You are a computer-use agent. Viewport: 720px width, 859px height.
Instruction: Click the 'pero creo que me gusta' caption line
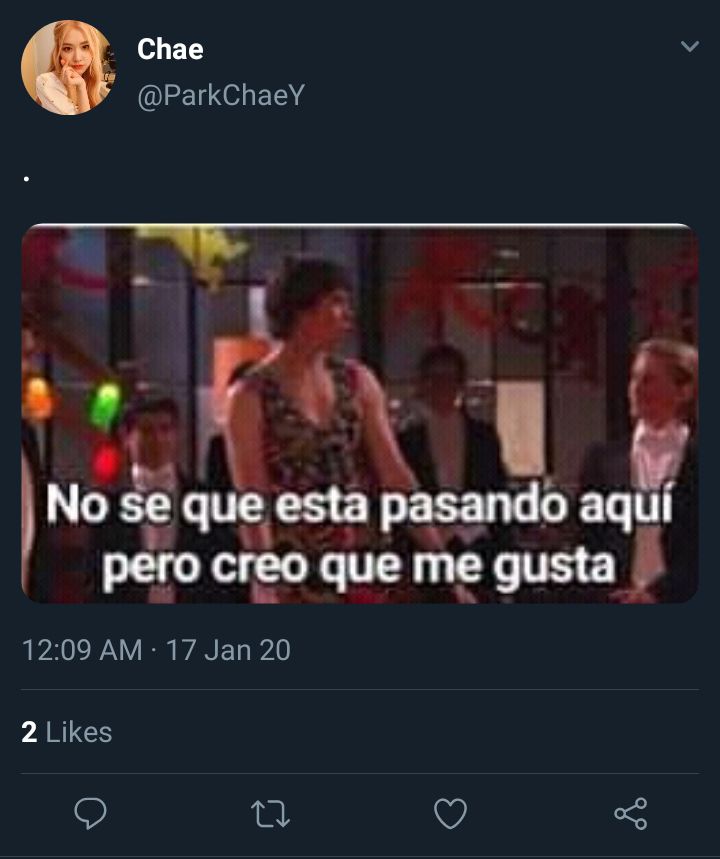click(x=359, y=567)
